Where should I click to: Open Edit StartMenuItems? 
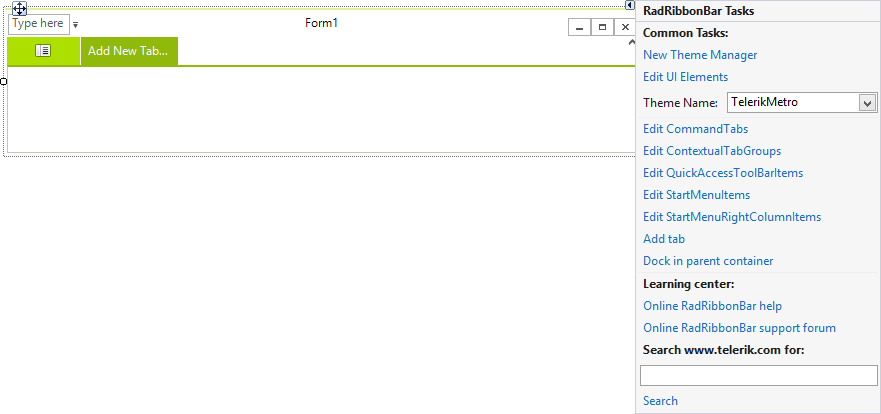pyautogui.click(x=697, y=195)
